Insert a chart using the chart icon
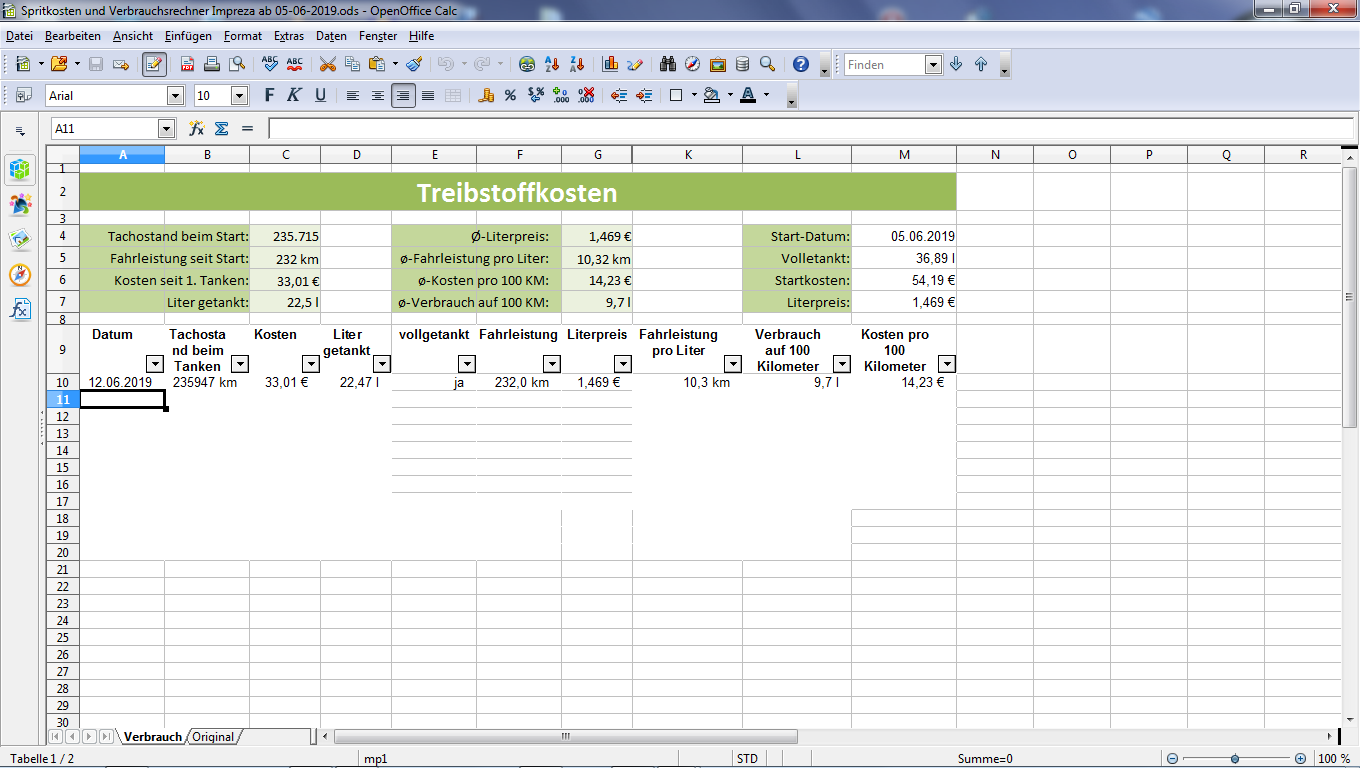This screenshot has width=1360, height=768. [x=610, y=64]
